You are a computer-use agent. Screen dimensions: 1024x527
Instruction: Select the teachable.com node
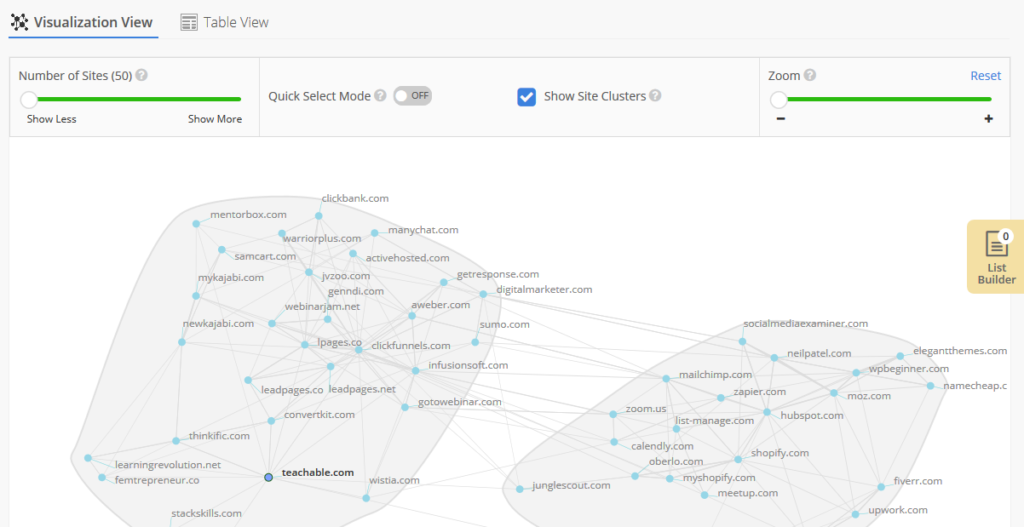pos(268,477)
